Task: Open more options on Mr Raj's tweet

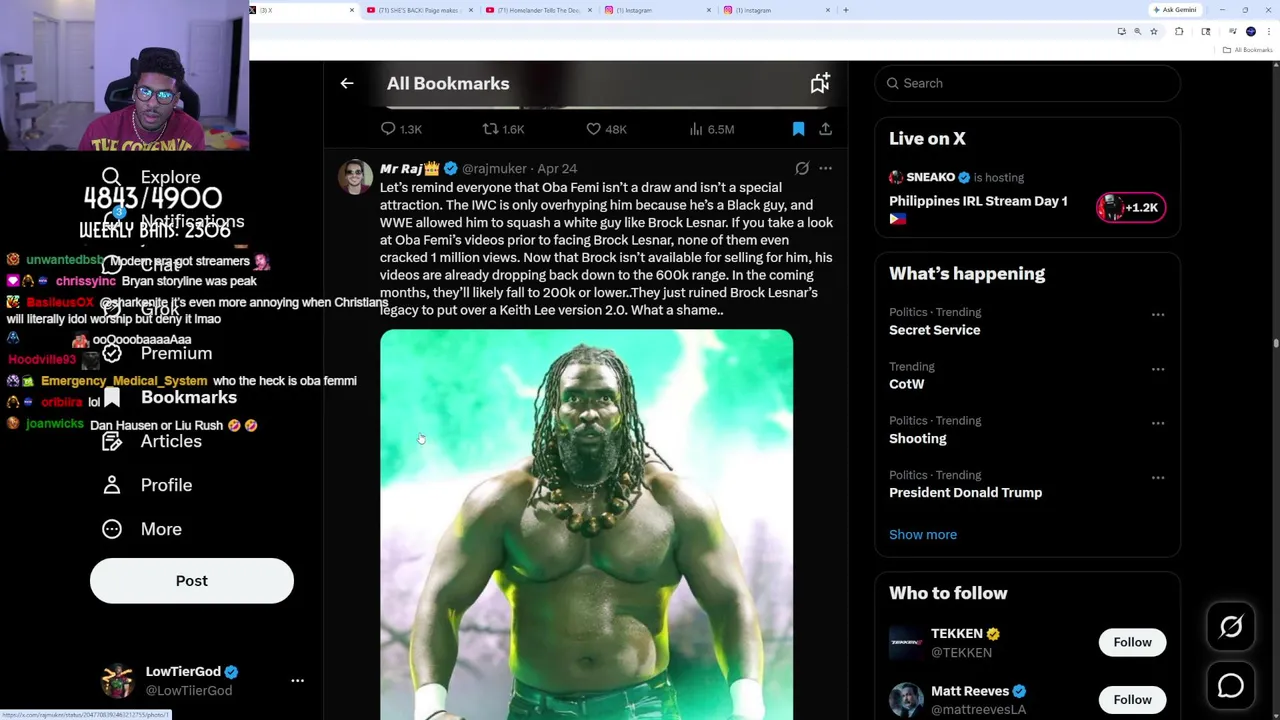Action: (825, 169)
